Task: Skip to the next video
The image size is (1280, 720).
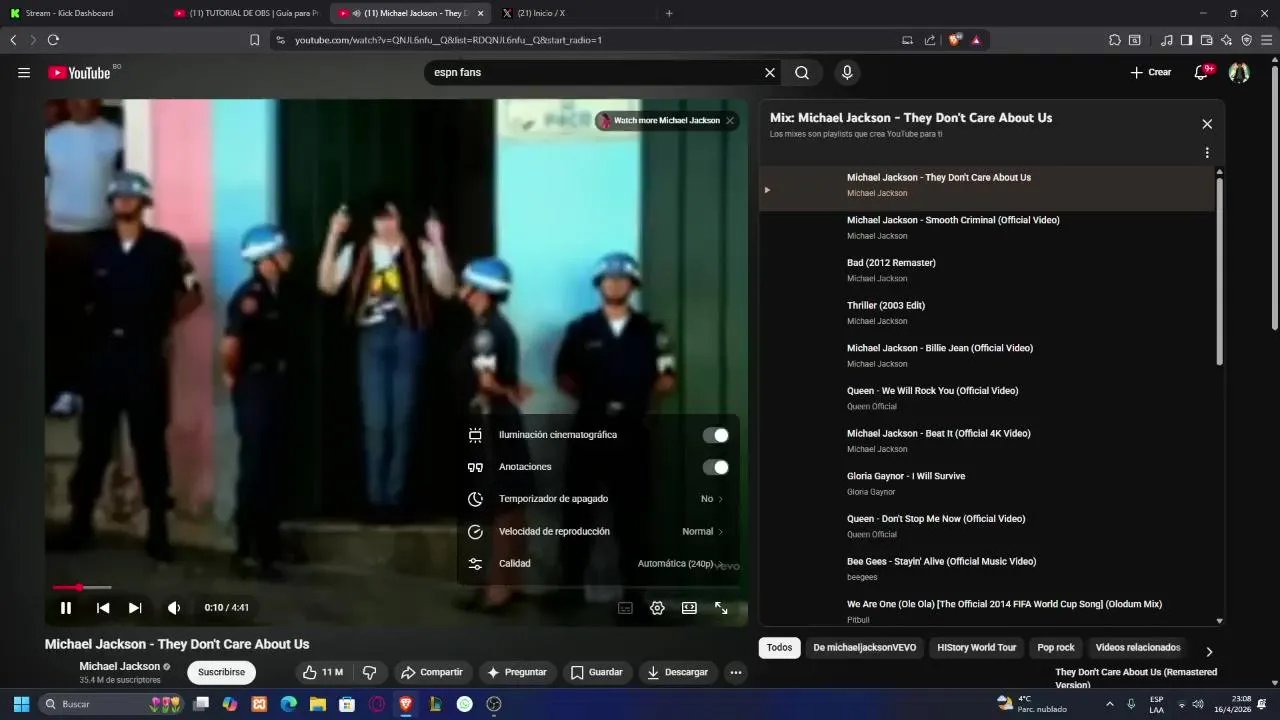Action: [x=135, y=607]
